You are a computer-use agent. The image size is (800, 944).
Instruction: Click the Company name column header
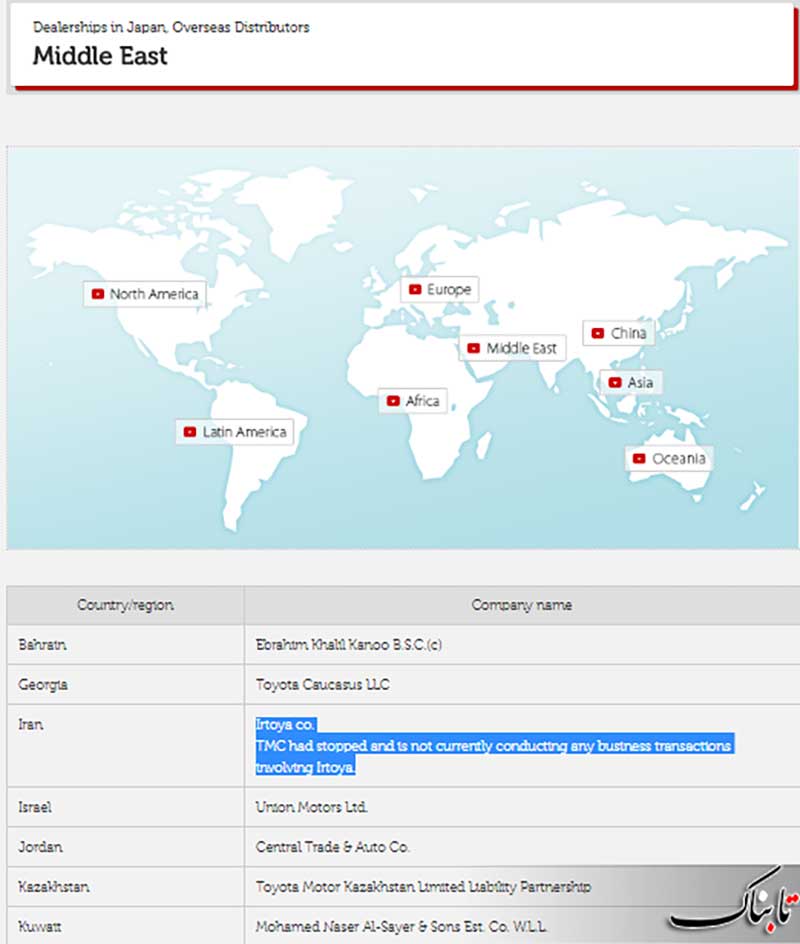click(521, 605)
